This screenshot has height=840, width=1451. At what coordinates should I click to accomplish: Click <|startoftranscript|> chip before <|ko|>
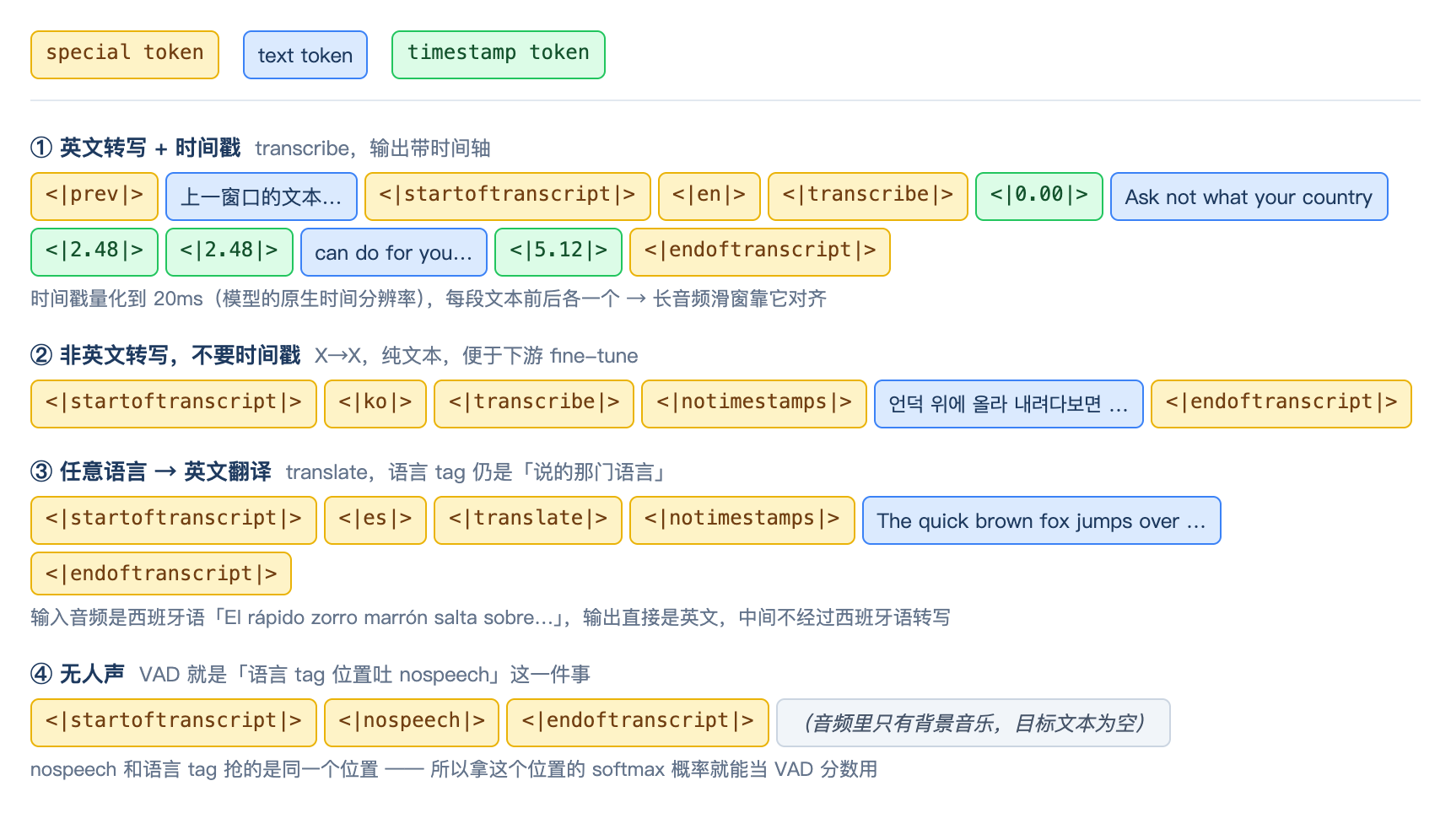click(x=174, y=404)
